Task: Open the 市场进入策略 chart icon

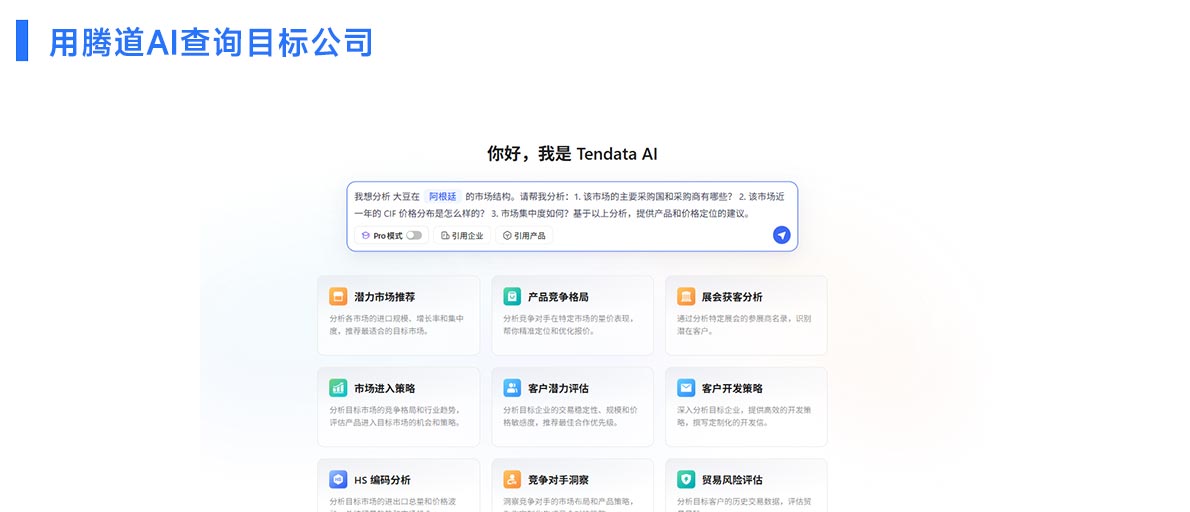Action: [x=338, y=388]
